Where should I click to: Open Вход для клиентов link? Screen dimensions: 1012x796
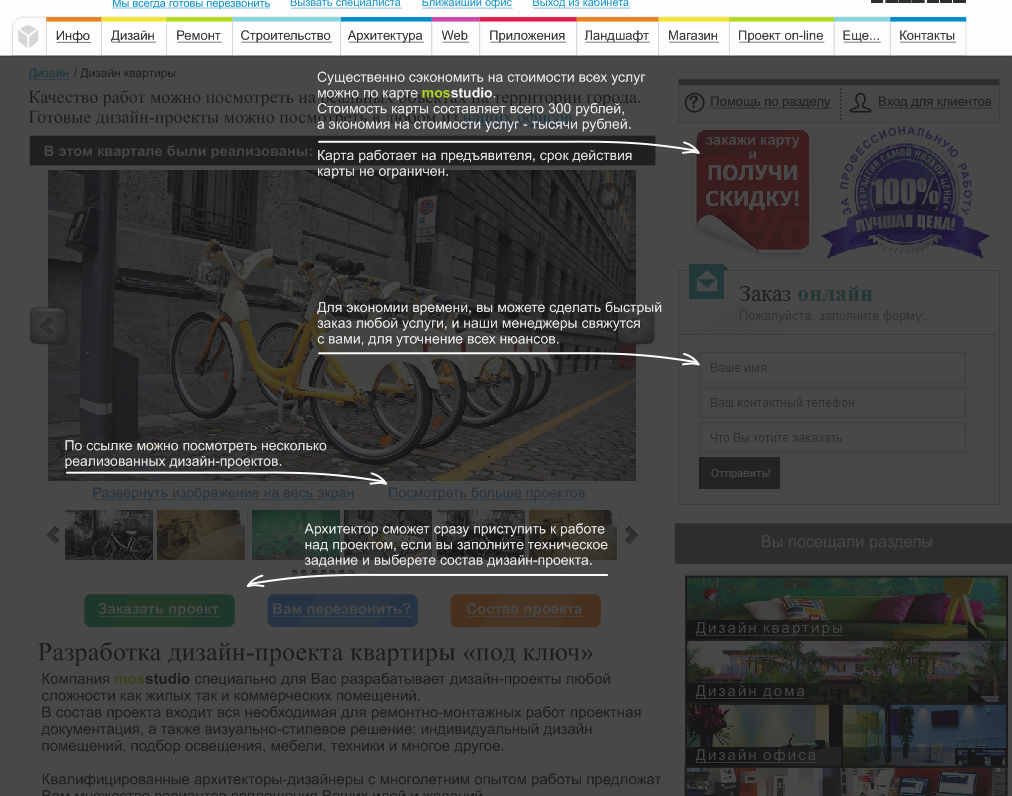click(x=935, y=102)
